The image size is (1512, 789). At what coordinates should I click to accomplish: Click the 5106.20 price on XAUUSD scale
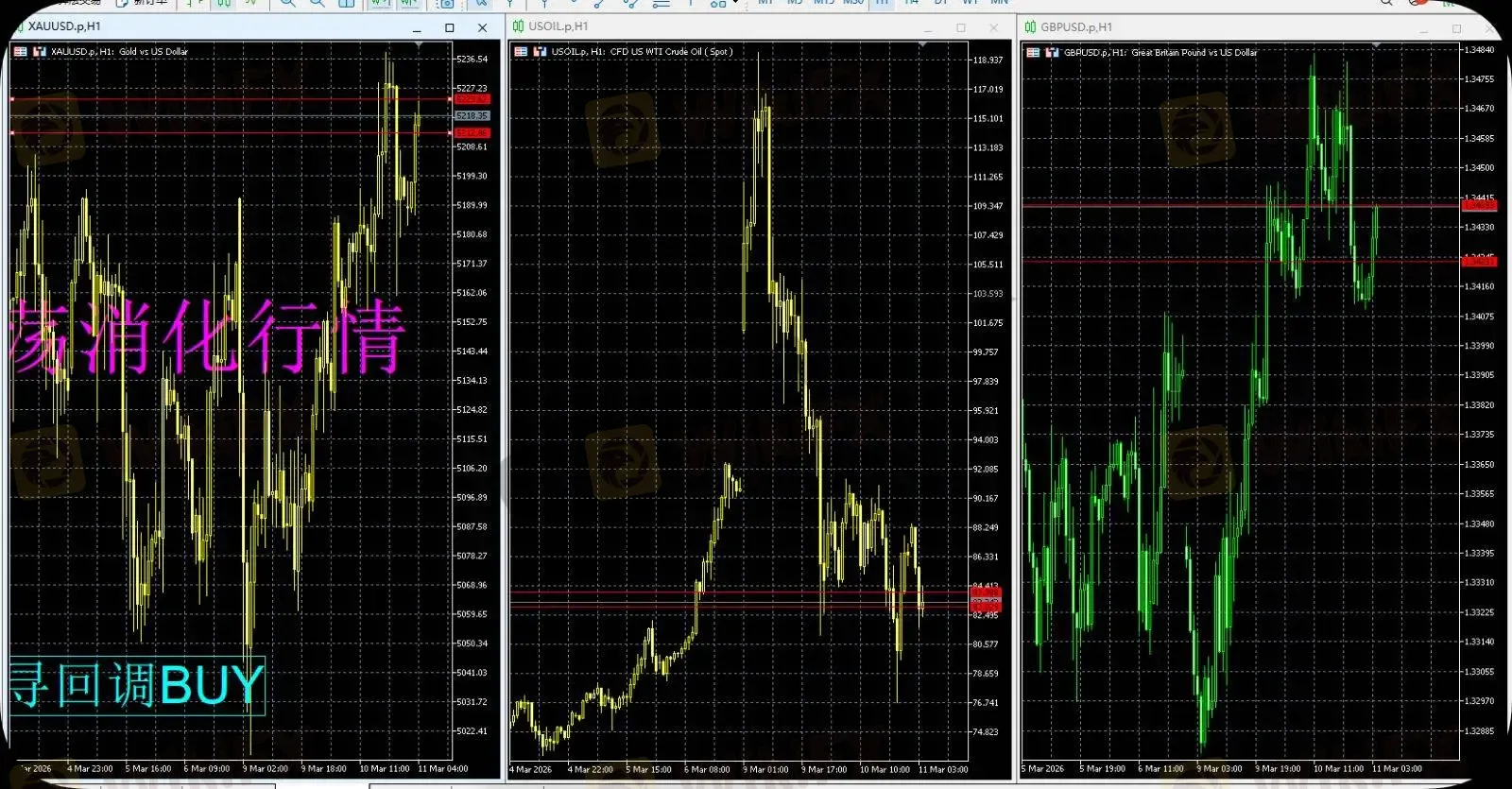coord(472,469)
